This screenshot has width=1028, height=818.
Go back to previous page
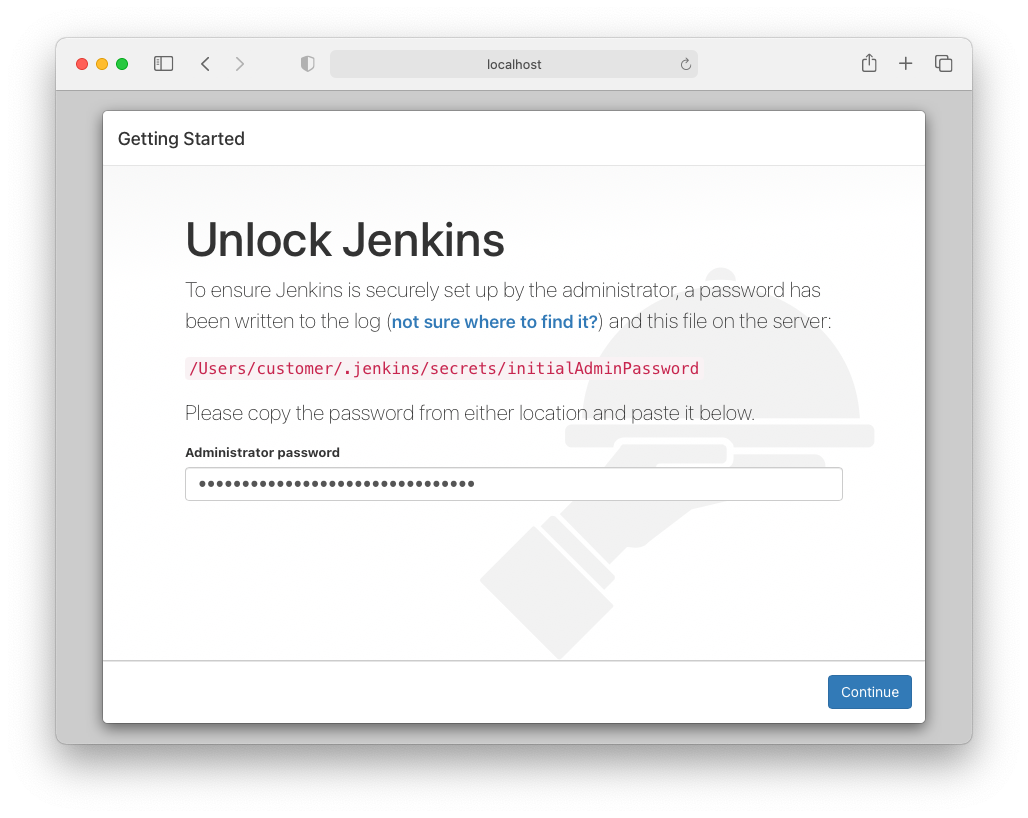pos(205,64)
